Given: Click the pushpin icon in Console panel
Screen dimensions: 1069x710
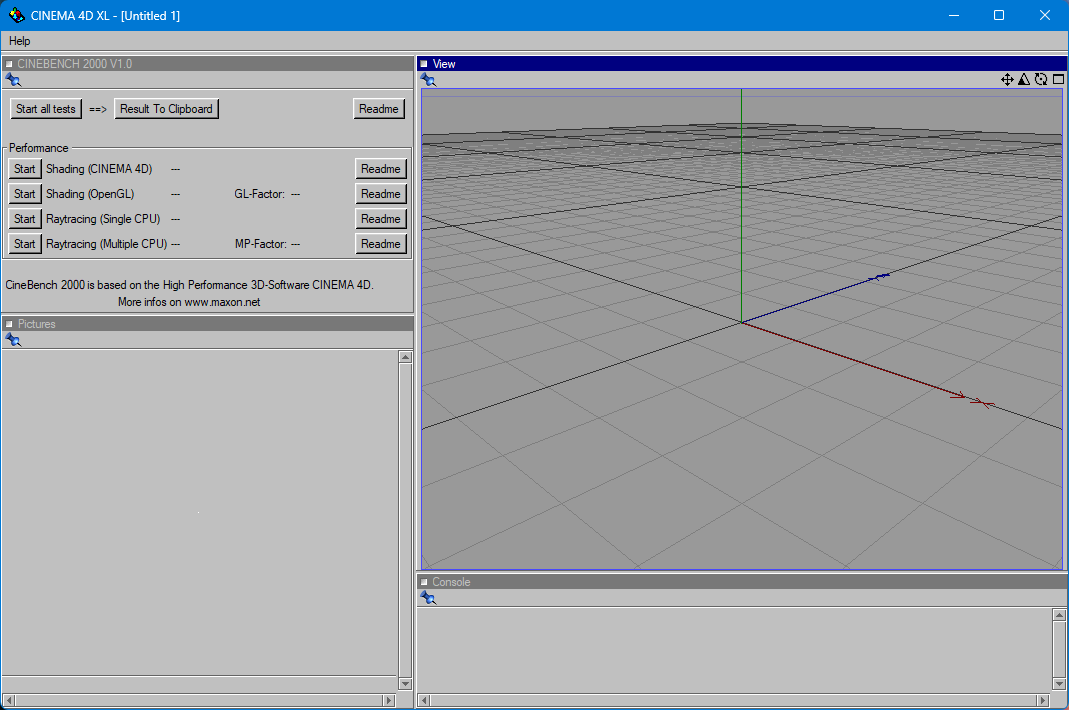Looking at the screenshot, I should pos(428,598).
